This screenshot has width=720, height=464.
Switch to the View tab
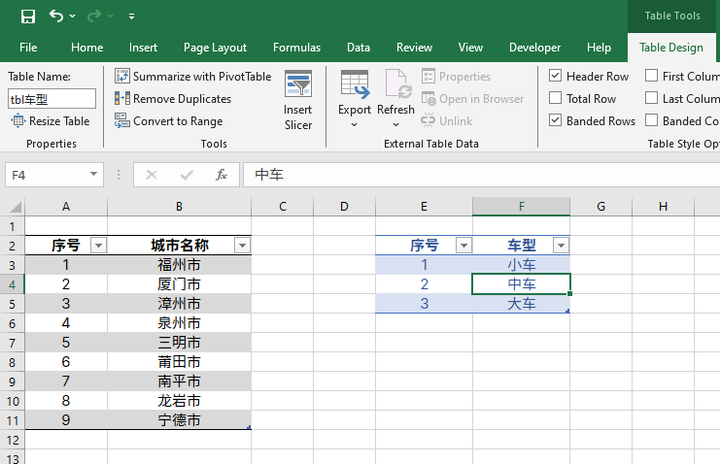point(470,47)
